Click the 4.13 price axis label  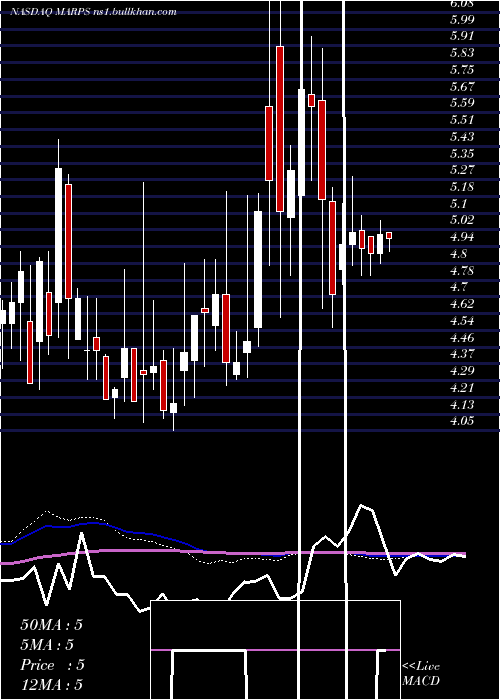pyautogui.click(x=462, y=405)
